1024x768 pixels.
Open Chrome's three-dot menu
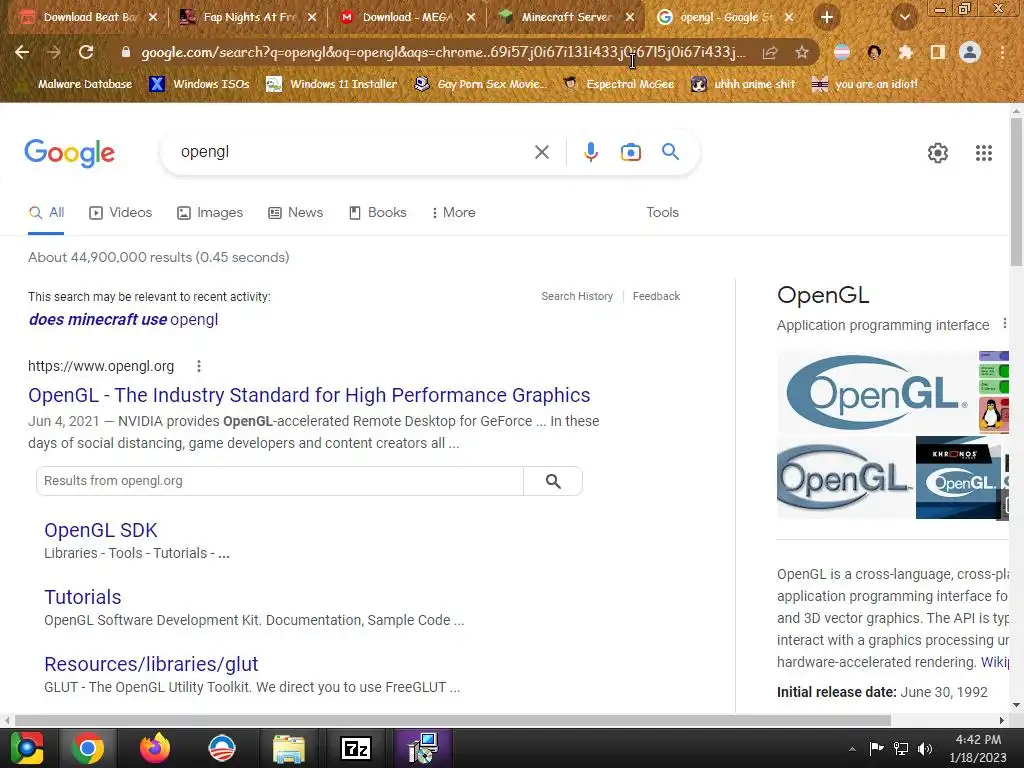point(1002,52)
